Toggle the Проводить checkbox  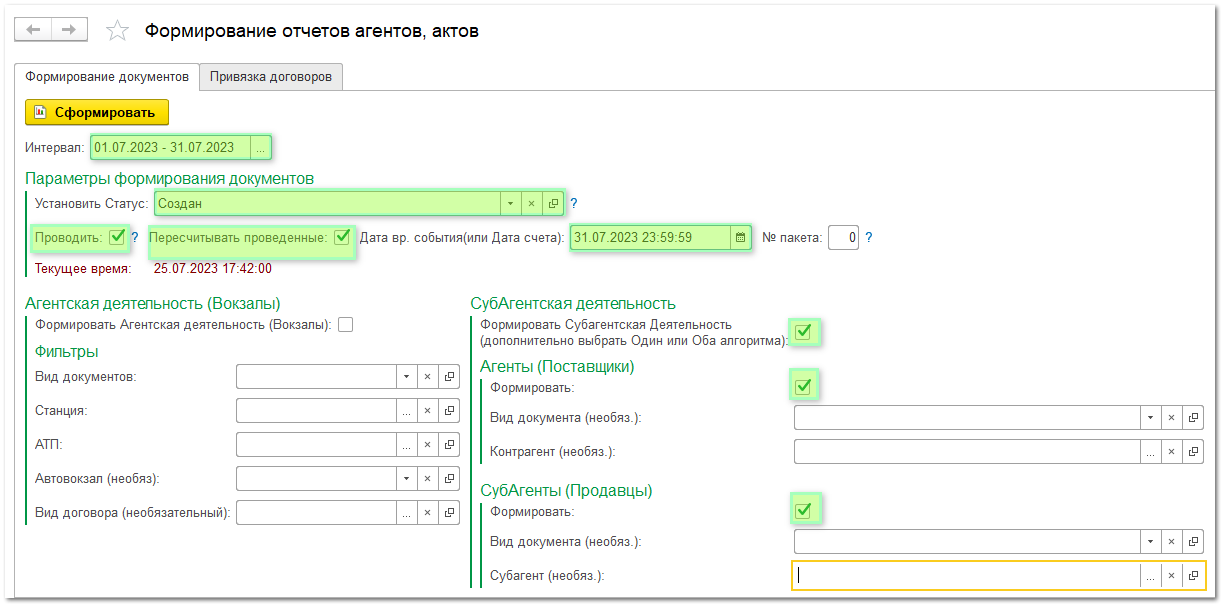117,238
